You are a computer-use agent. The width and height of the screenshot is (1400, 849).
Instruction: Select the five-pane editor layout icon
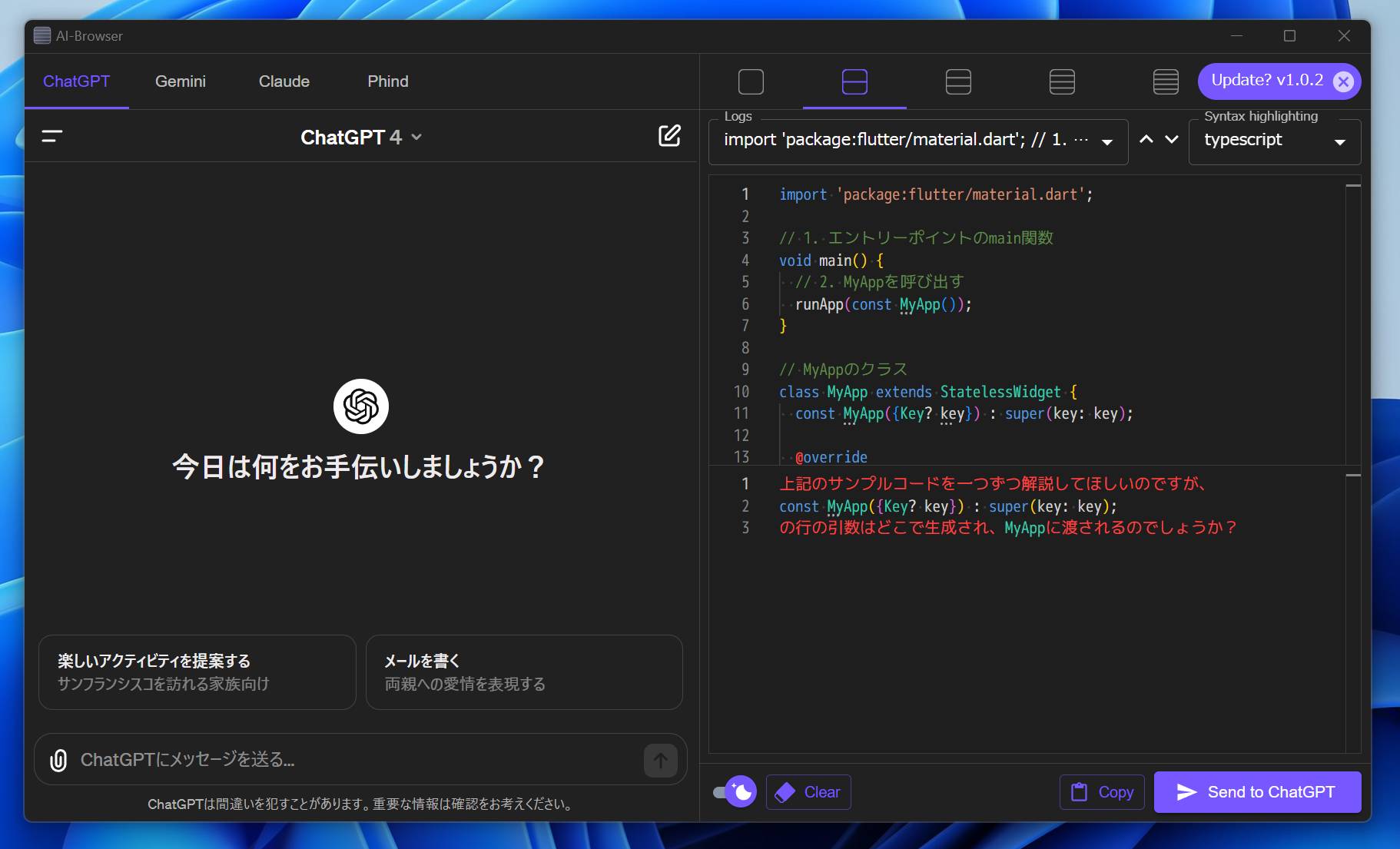pyautogui.click(x=1166, y=81)
